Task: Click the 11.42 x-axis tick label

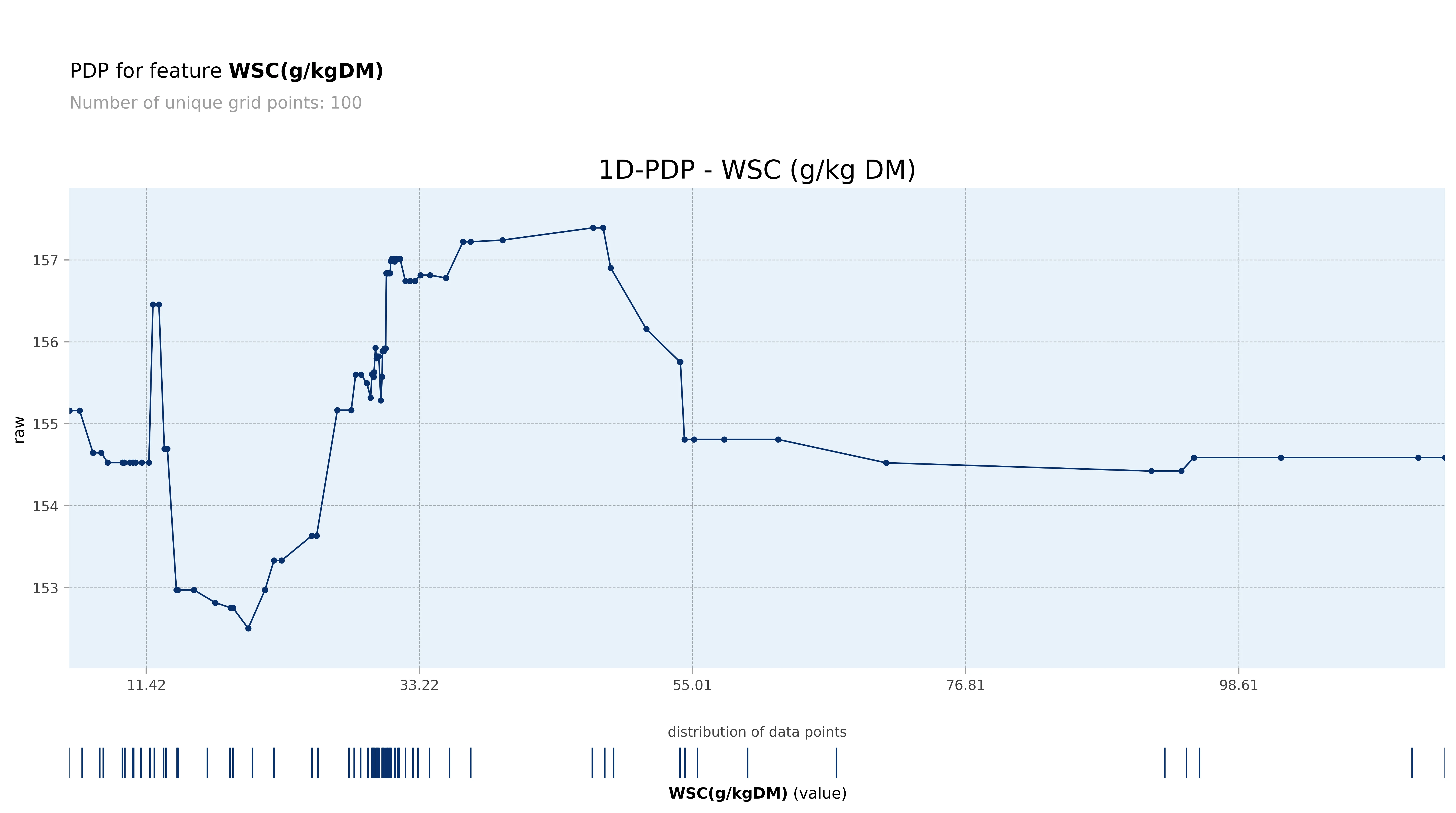Action: [146, 685]
